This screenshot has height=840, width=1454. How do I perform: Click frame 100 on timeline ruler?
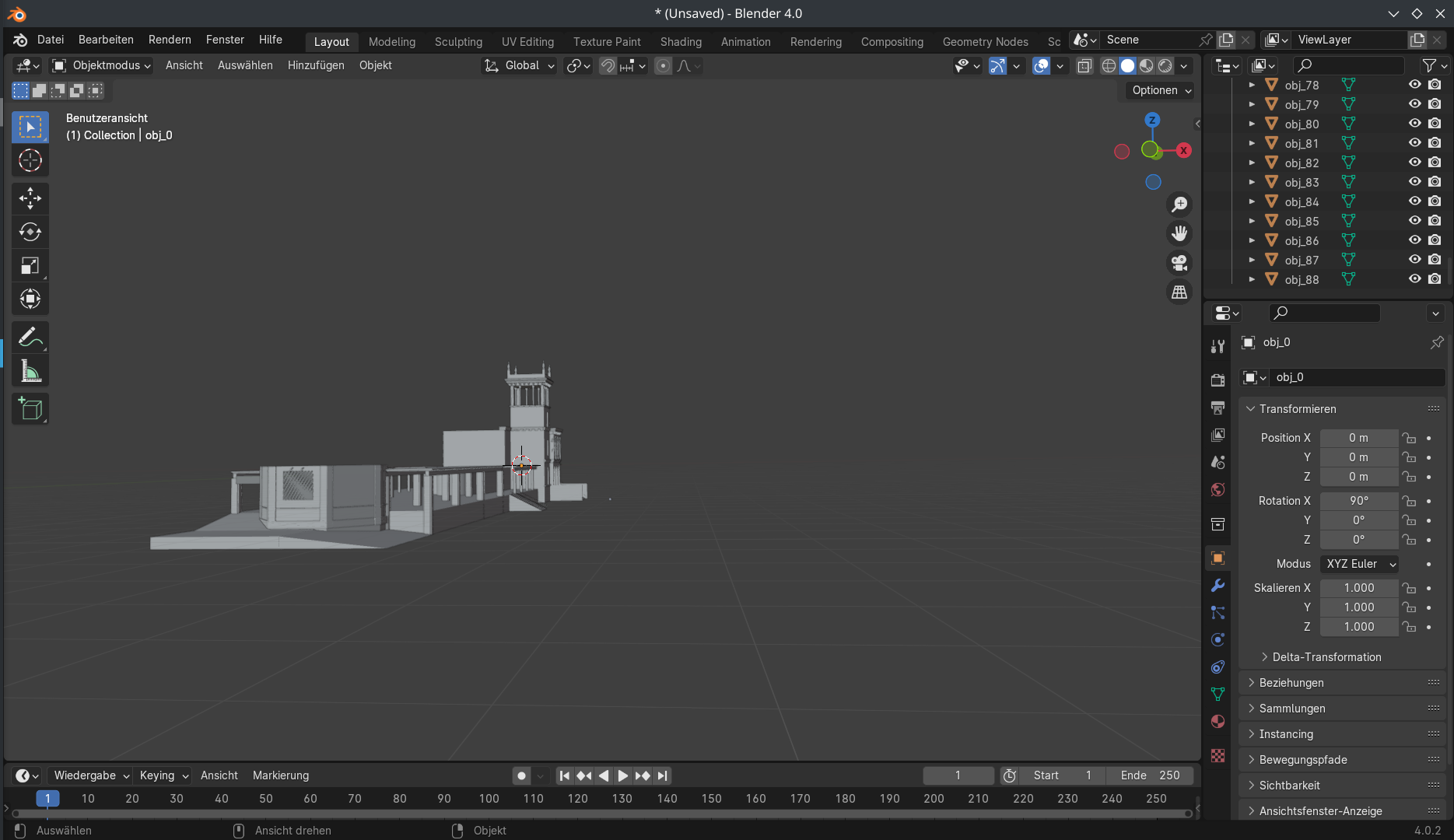[x=489, y=799]
